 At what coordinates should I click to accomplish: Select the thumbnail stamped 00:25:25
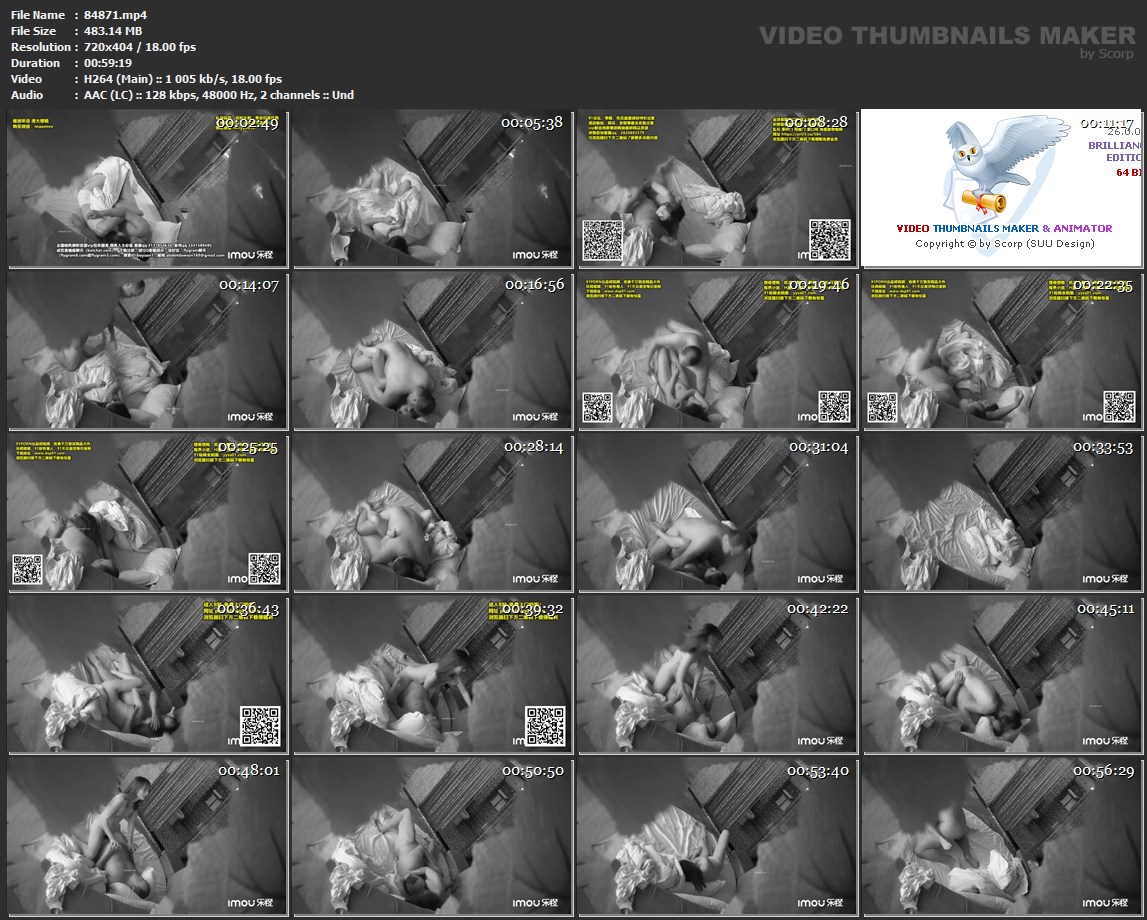tap(147, 513)
